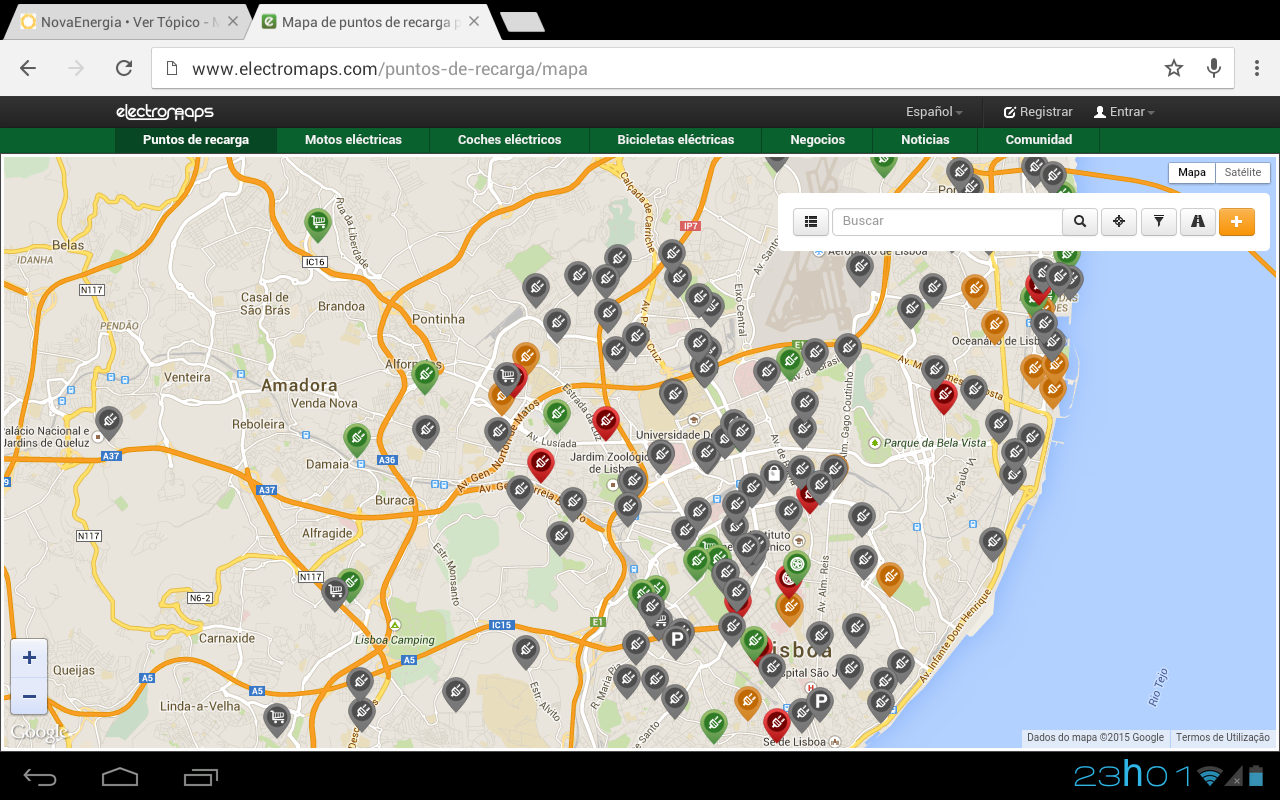The image size is (1280, 800).
Task: Open the list view of charging points
Action: 810,222
